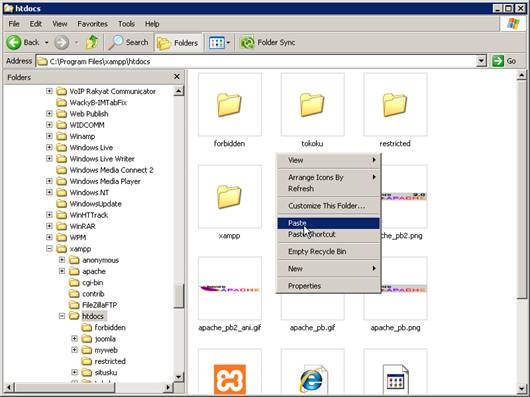Open the View menu
Viewport: 530px width, 397px height.
tap(59, 24)
